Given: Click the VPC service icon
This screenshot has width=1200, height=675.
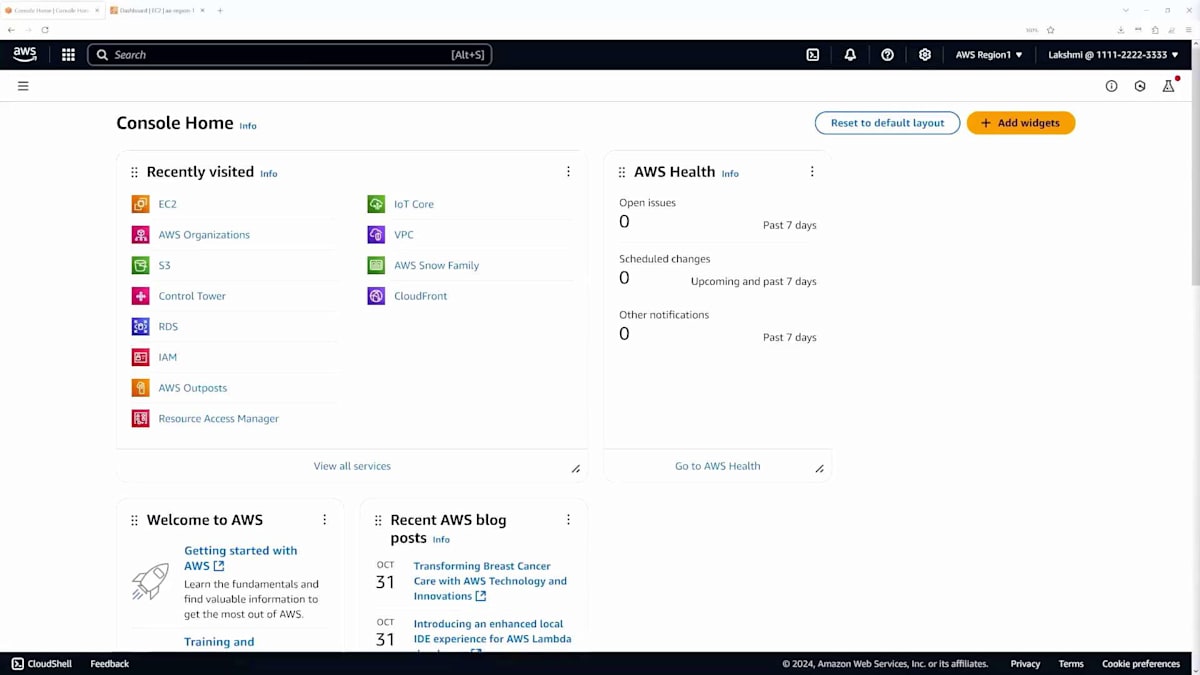Looking at the screenshot, I should point(376,235).
